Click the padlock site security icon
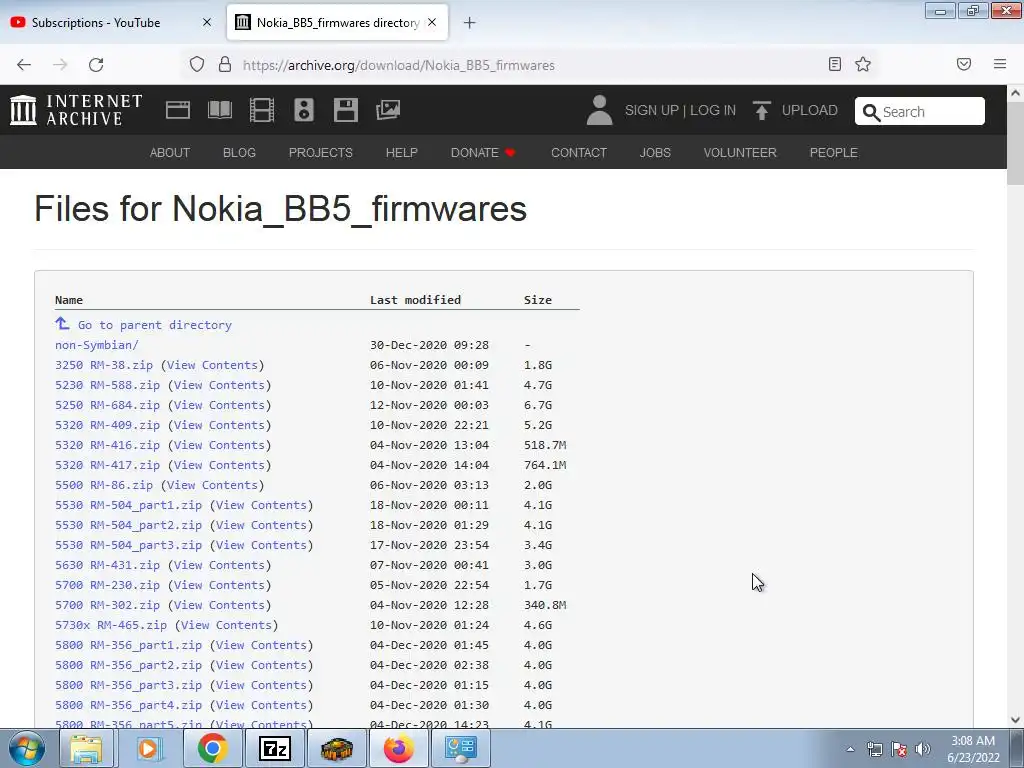 [x=225, y=64]
